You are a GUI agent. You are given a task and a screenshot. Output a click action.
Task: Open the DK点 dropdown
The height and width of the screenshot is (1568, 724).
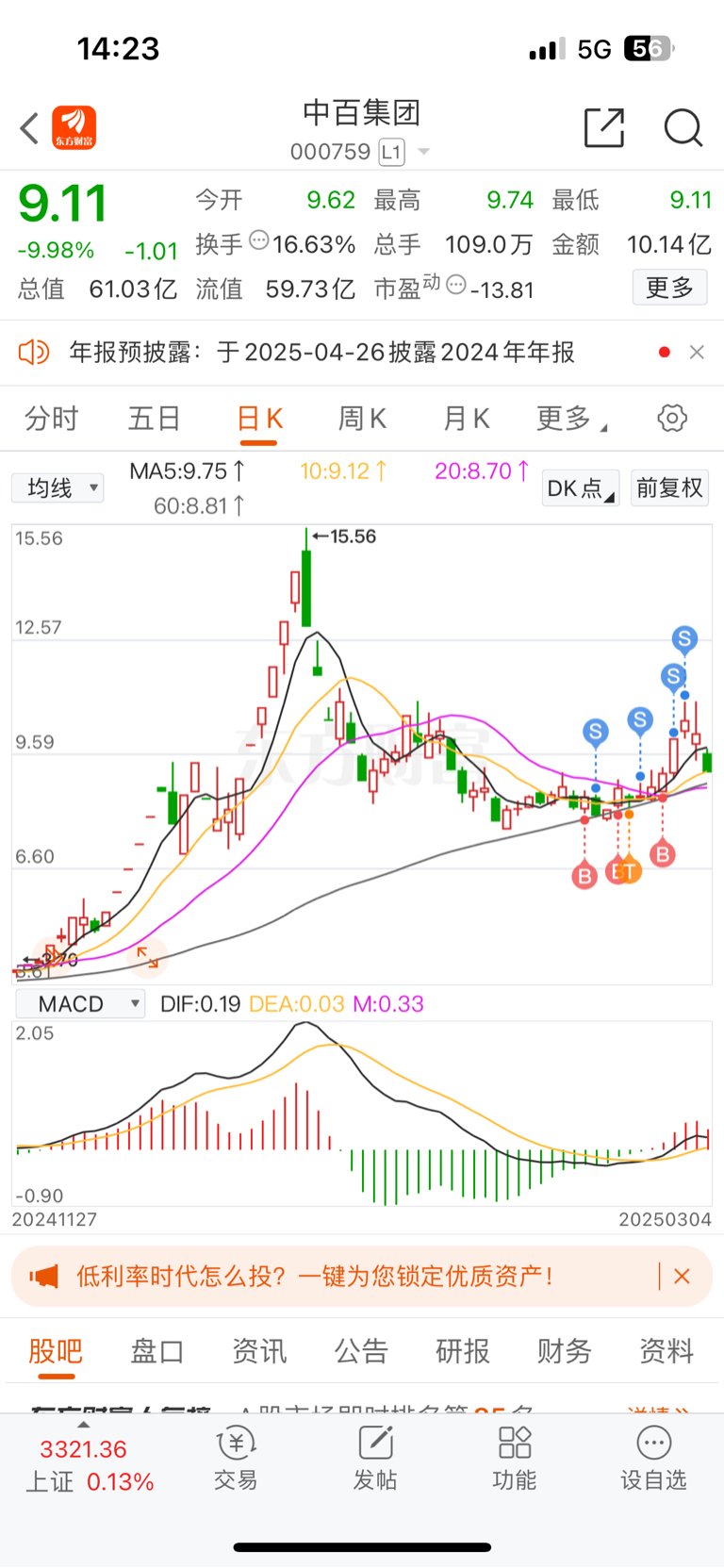(580, 488)
